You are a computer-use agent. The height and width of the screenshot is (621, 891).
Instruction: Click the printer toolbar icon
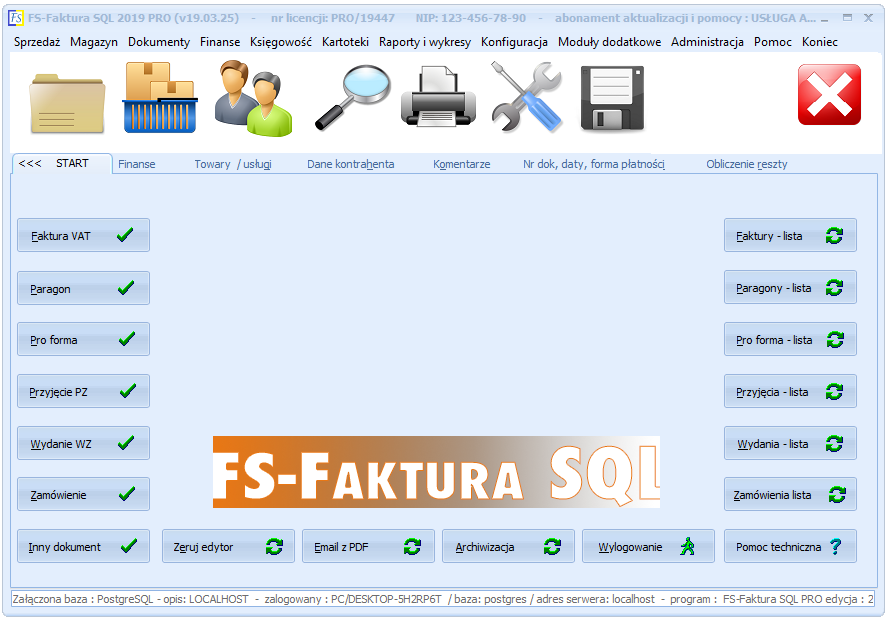(438, 96)
